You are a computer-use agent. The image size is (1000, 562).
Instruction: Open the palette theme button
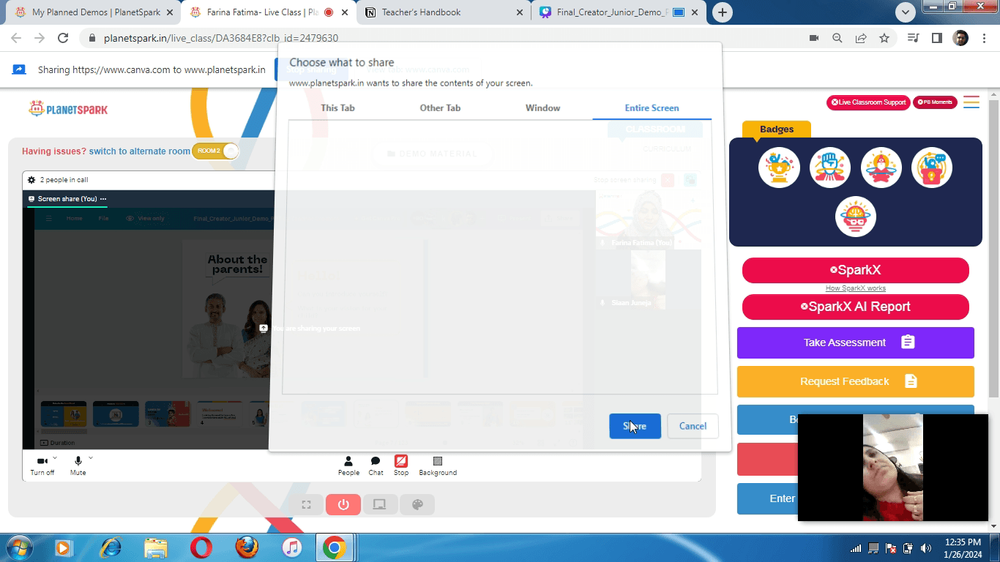418,505
